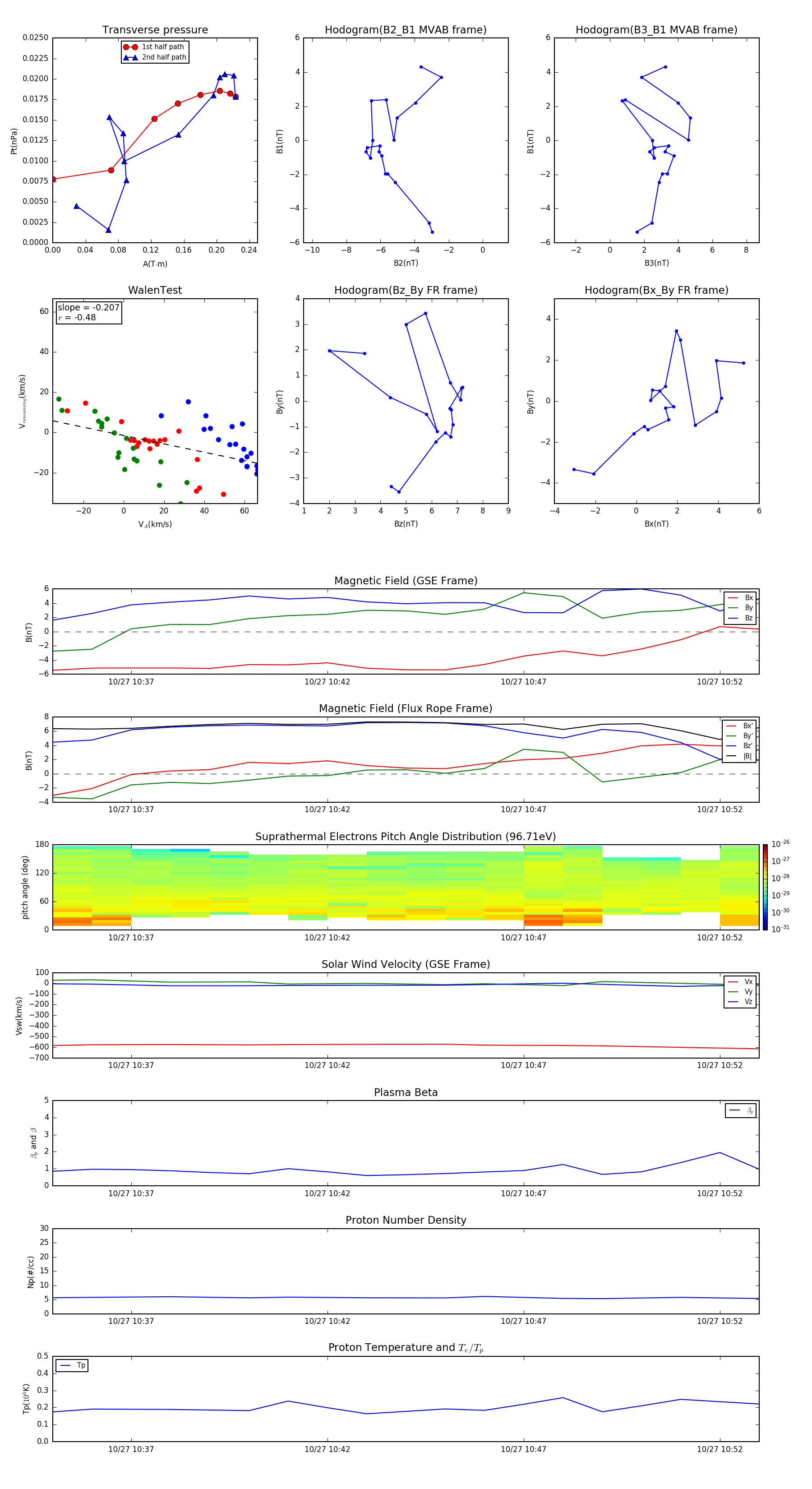Click the 'Vz' legend entry

pyautogui.click(x=740, y=1002)
